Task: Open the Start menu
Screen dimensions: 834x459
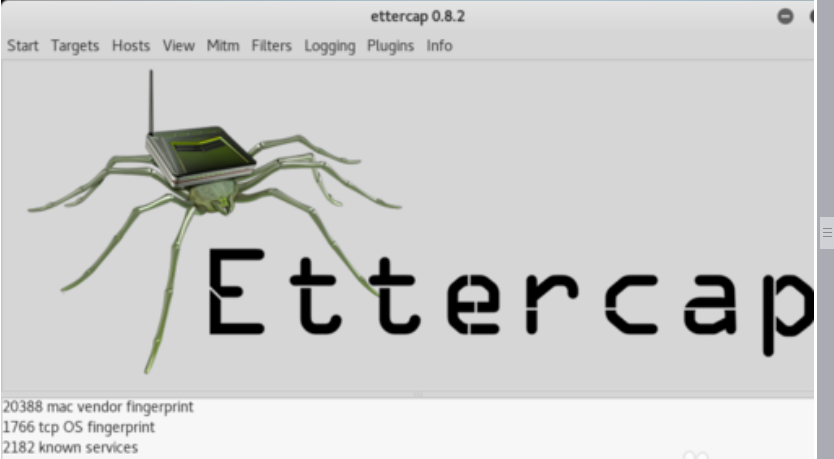Action: 23,46
